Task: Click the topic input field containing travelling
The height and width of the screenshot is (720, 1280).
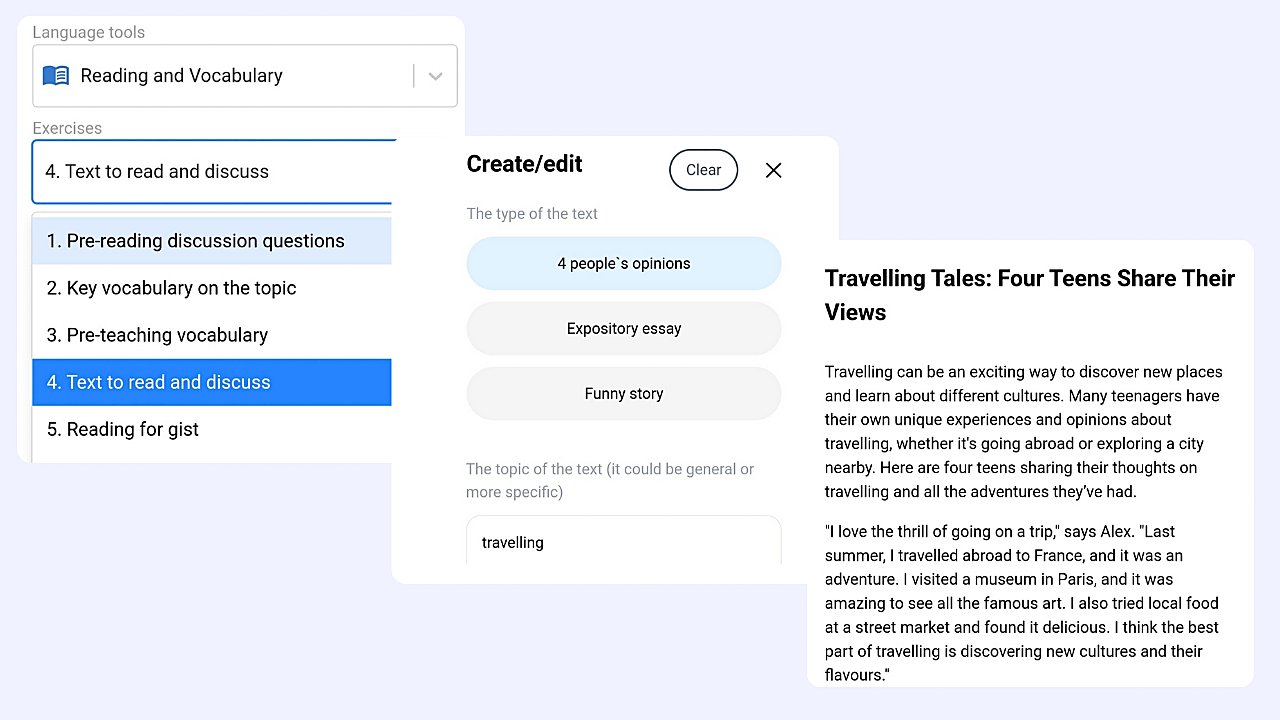Action: click(624, 541)
